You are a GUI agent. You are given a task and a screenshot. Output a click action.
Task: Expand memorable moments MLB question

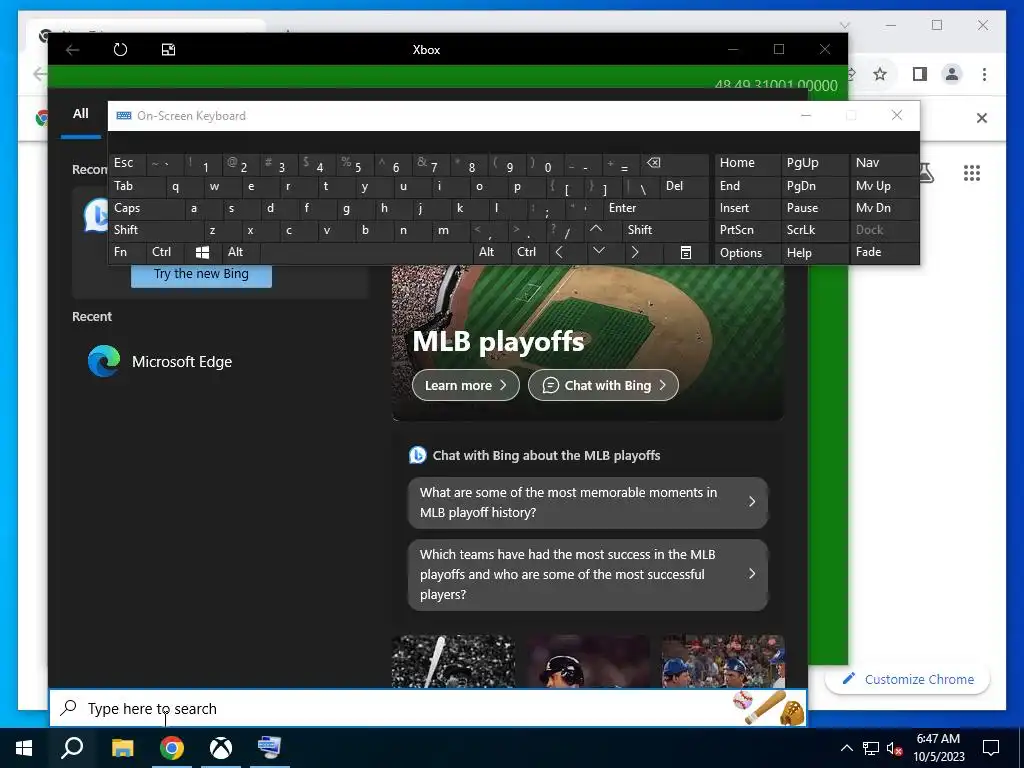point(587,502)
